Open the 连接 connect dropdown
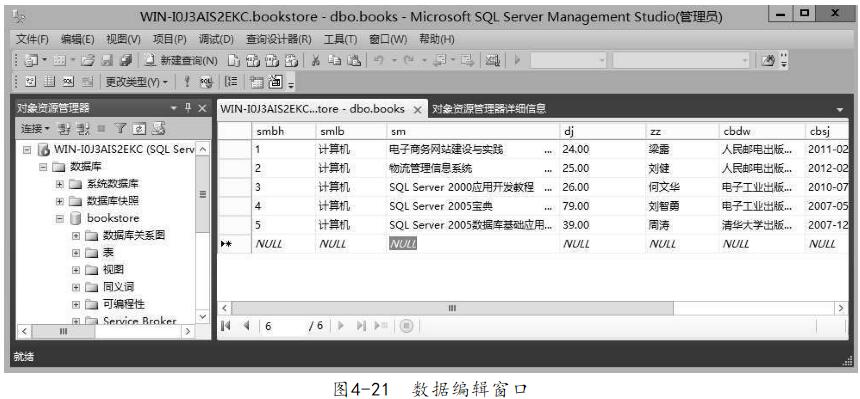Image resolution: width=860 pixels, height=399 pixels. [35, 129]
